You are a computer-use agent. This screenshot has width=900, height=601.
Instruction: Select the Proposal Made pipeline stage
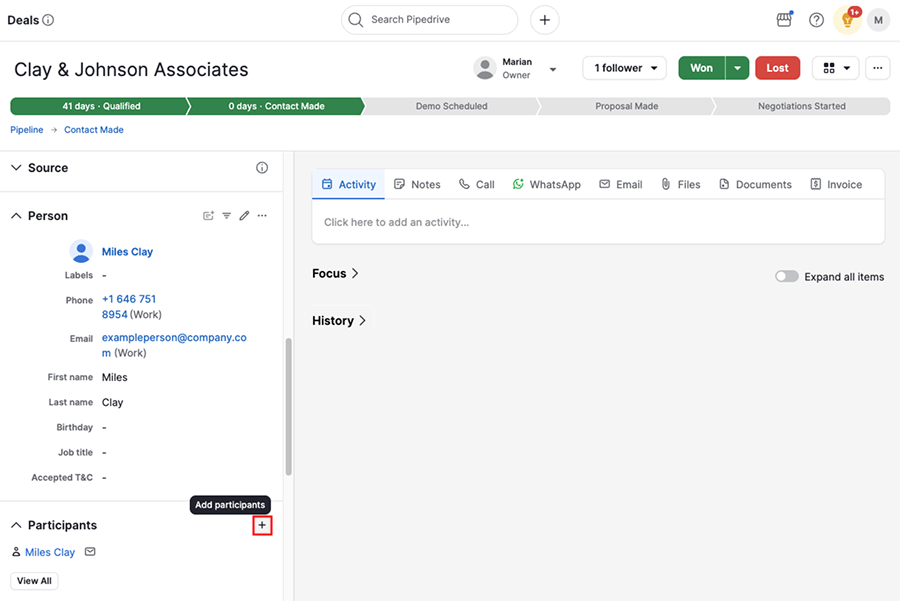click(x=626, y=106)
